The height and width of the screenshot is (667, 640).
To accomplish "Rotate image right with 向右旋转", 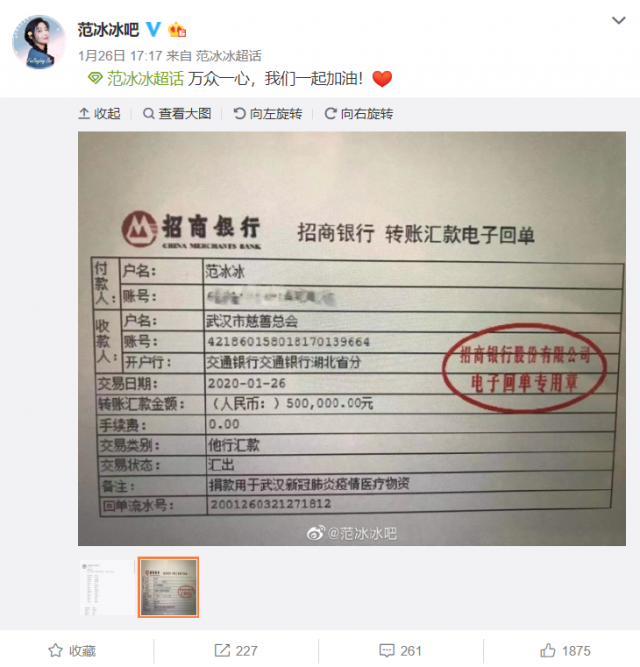I will pyautogui.click(x=359, y=114).
